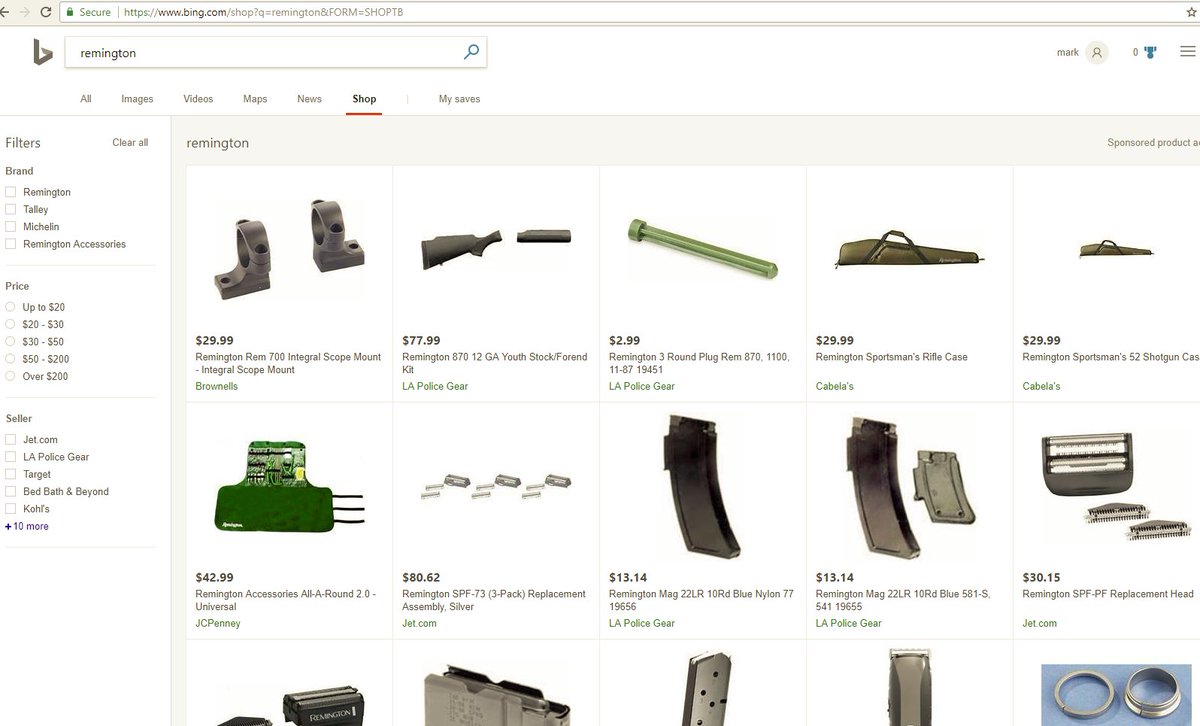Select the Over $200 price option
Screen dimensions: 1200x726
click(x=10, y=376)
